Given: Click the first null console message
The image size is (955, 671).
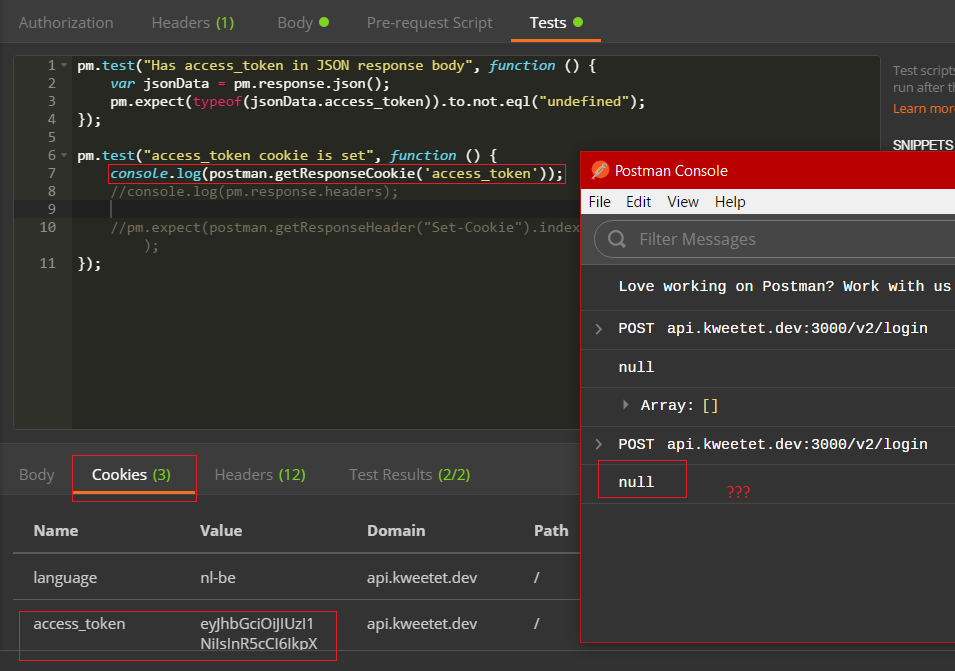Looking at the screenshot, I should point(636,367).
